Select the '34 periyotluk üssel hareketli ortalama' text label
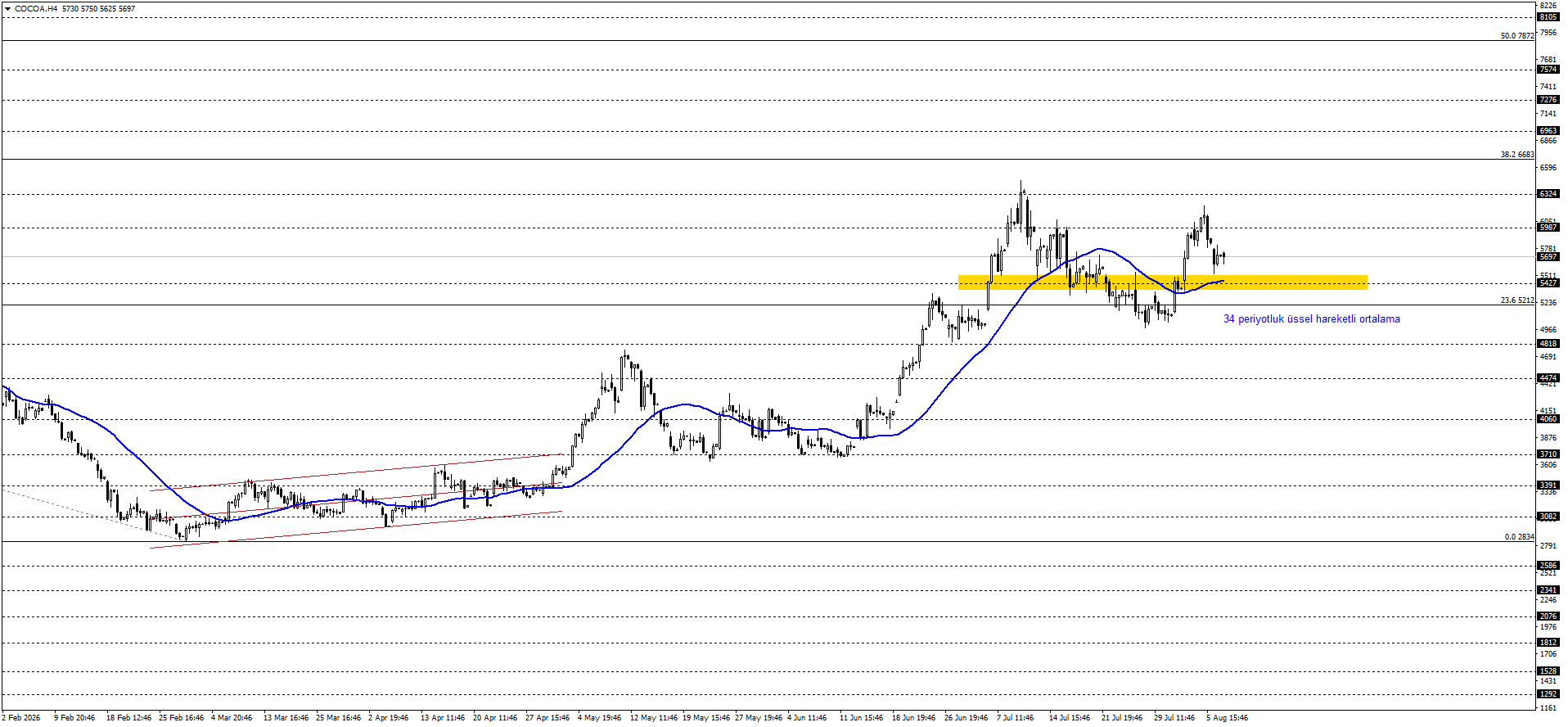This screenshot has height=727, width=1568. [x=1311, y=319]
